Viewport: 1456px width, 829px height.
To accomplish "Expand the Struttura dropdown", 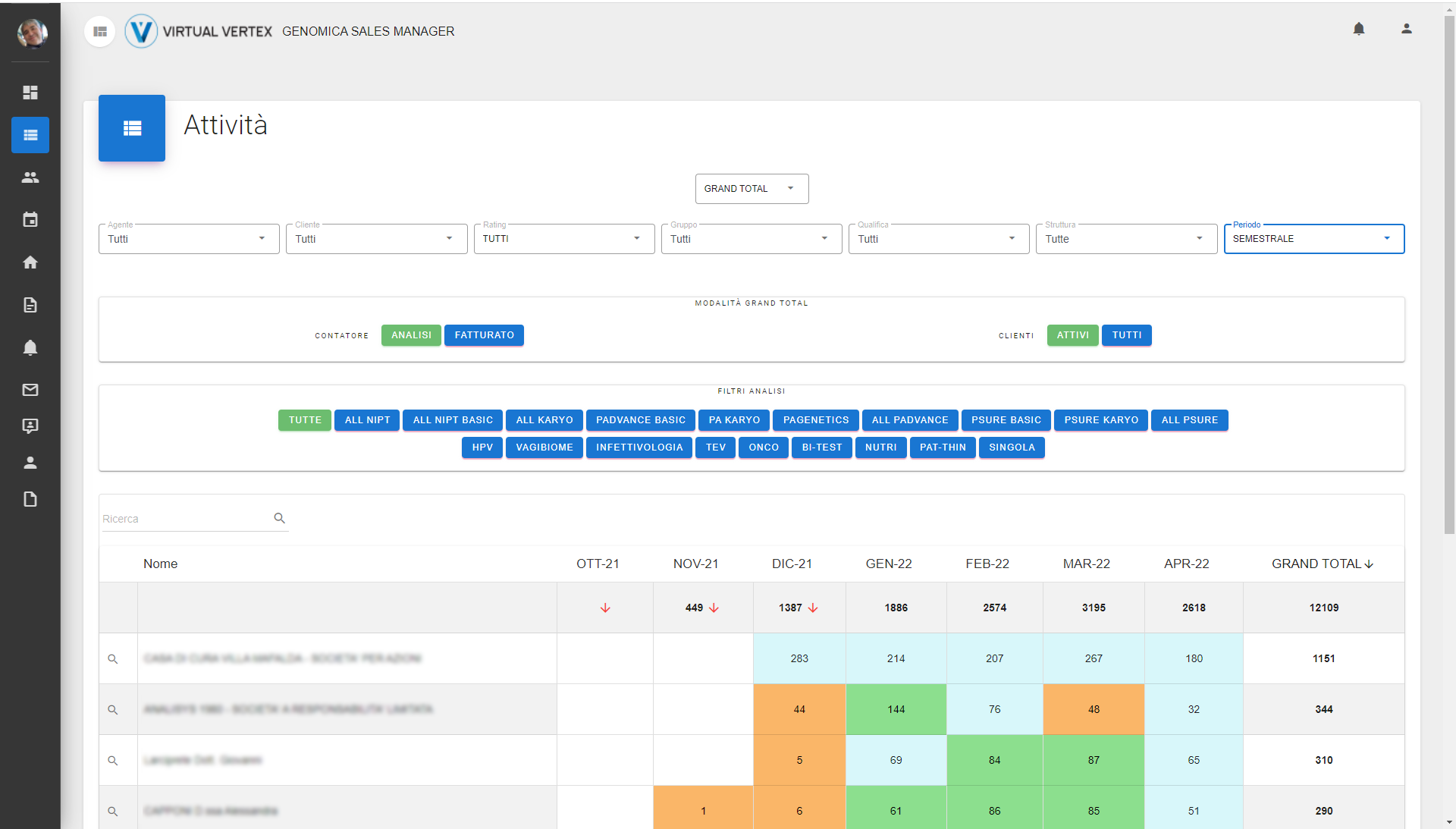I will coord(1126,239).
